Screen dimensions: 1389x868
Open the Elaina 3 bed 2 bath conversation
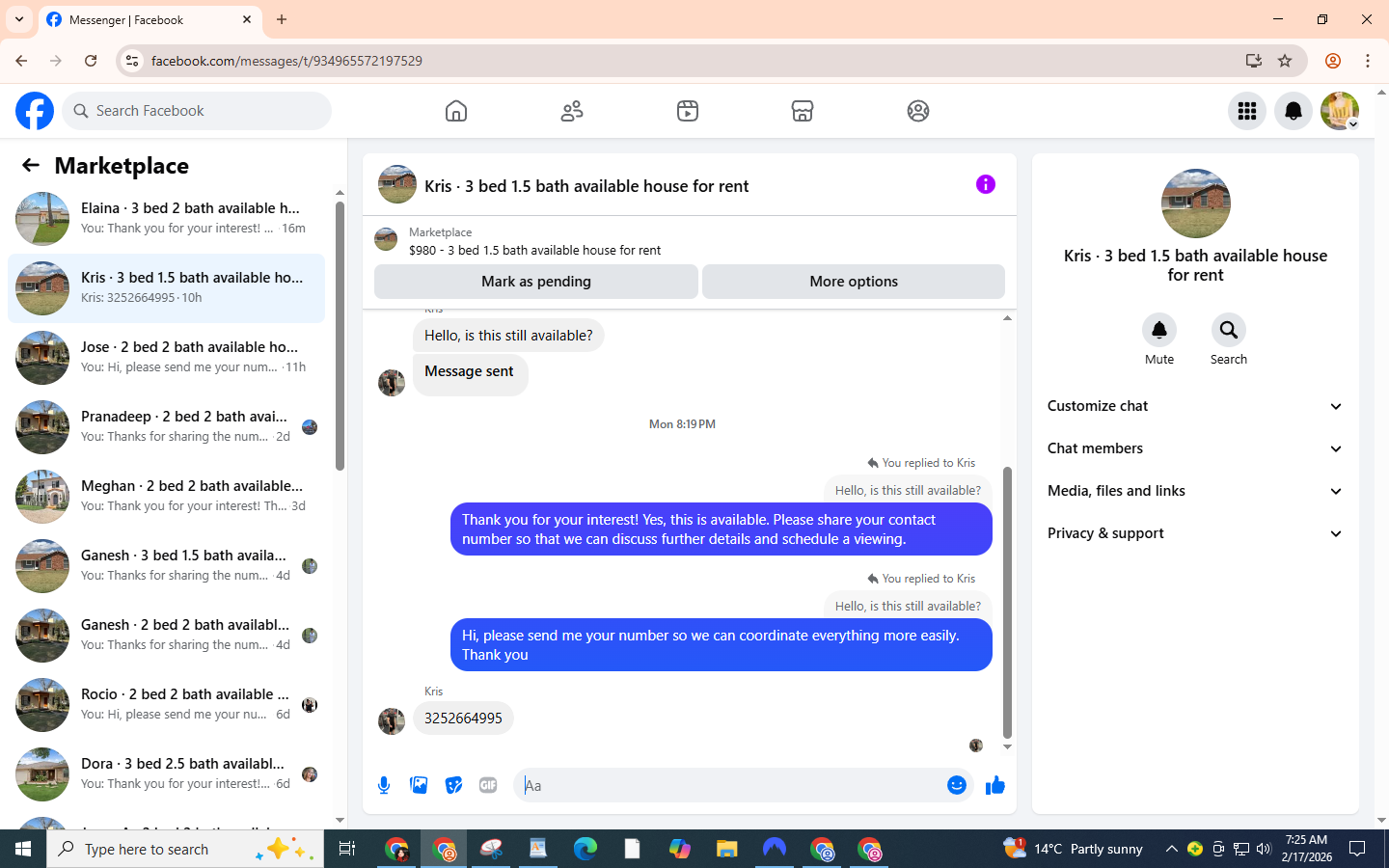pos(167,219)
